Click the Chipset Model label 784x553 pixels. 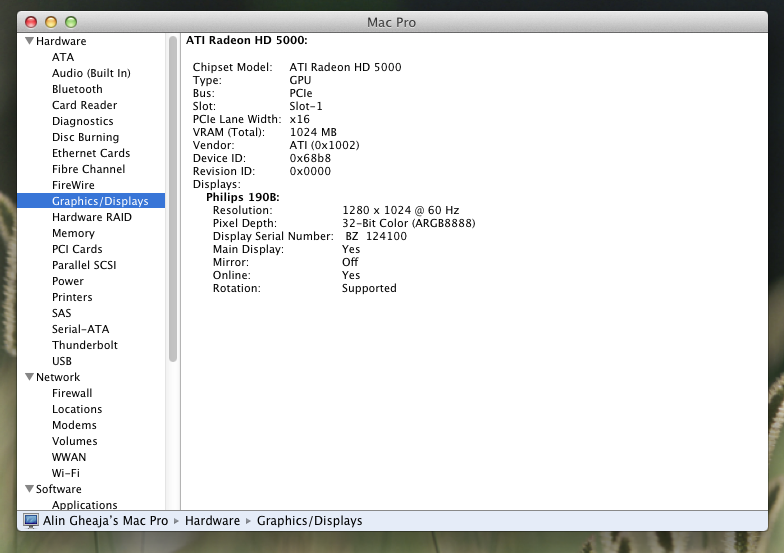pos(232,67)
